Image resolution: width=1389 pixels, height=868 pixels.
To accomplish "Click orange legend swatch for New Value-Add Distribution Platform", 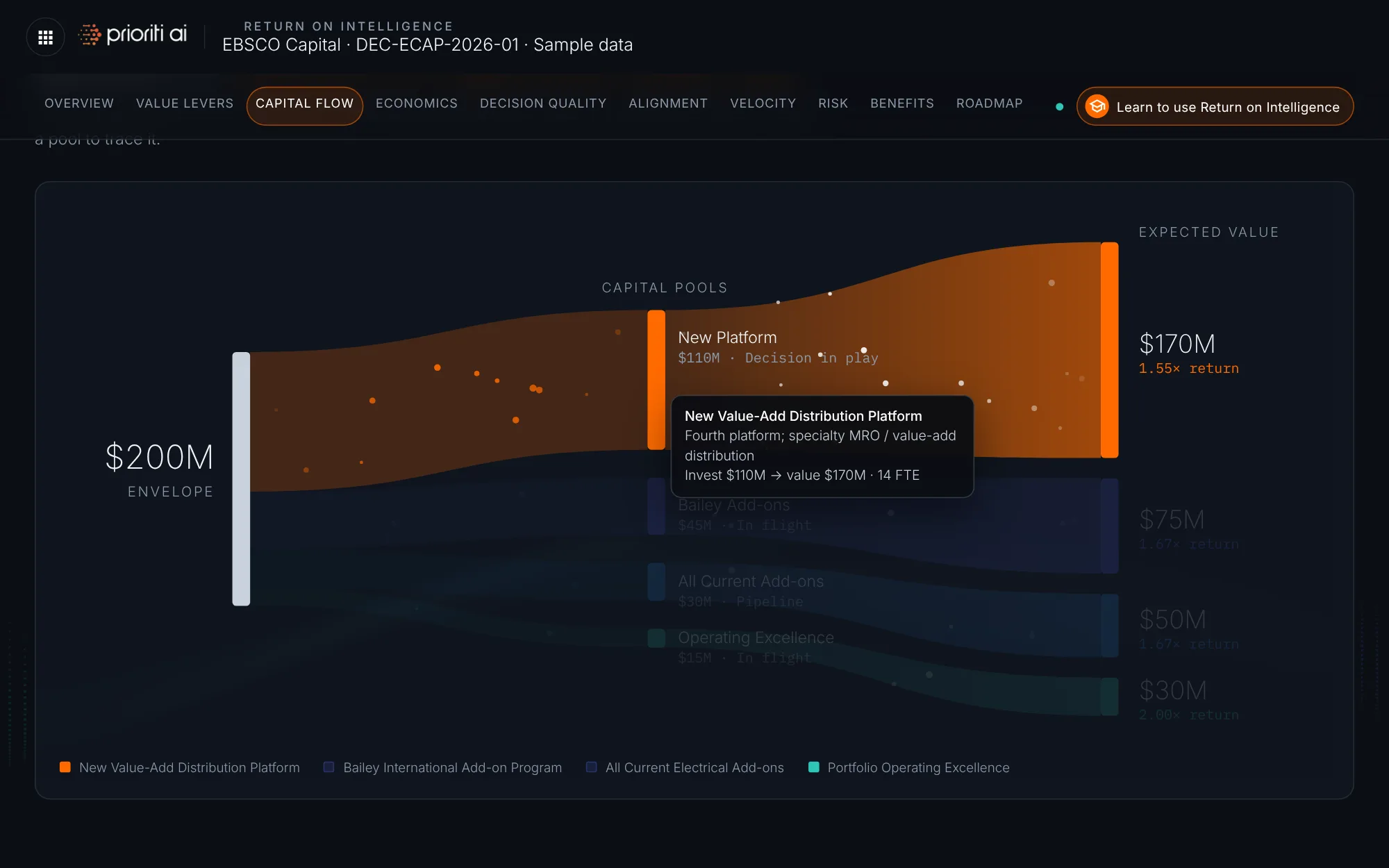I will tap(65, 767).
